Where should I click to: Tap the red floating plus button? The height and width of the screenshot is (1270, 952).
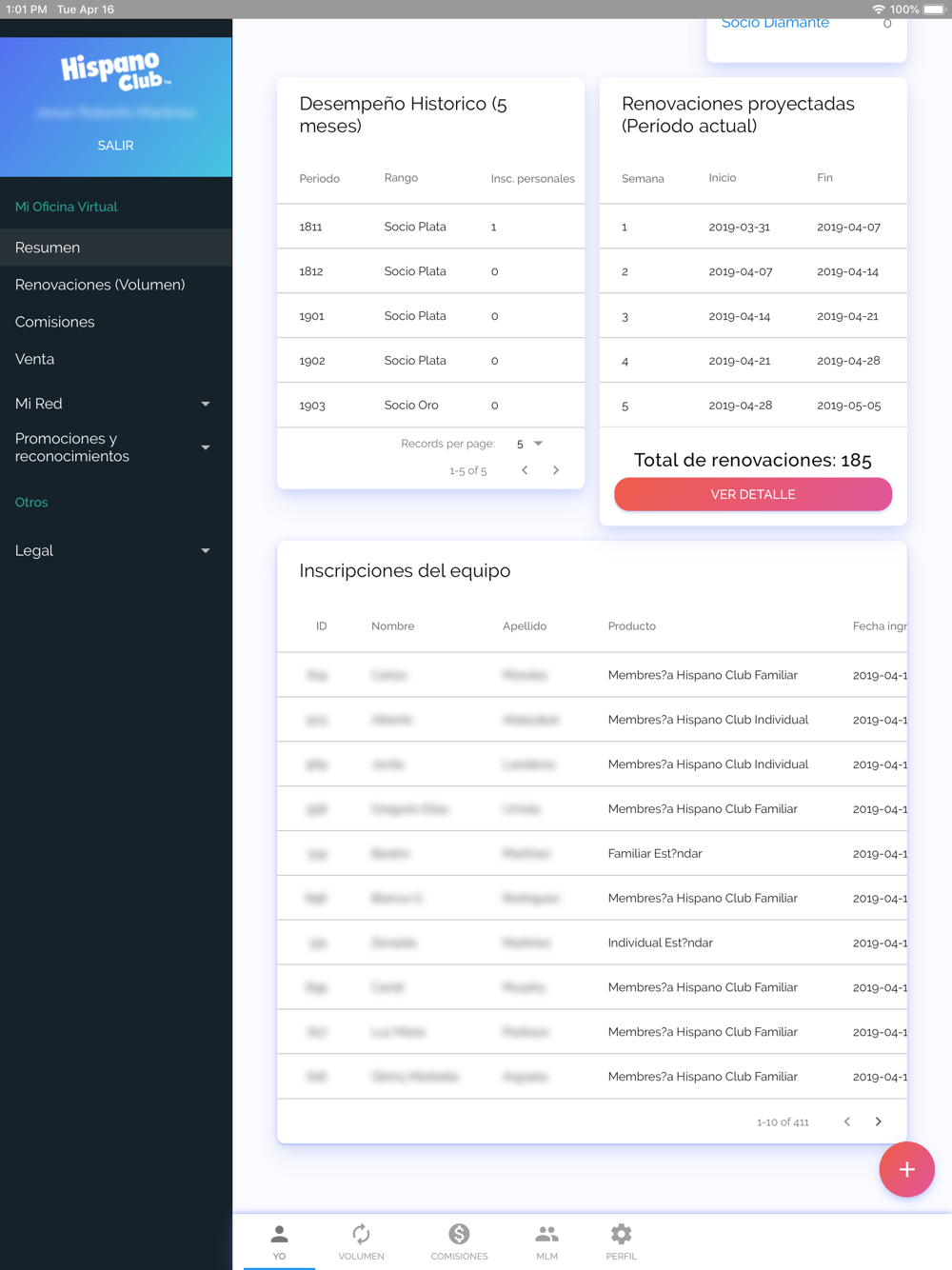tap(906, 1169)
